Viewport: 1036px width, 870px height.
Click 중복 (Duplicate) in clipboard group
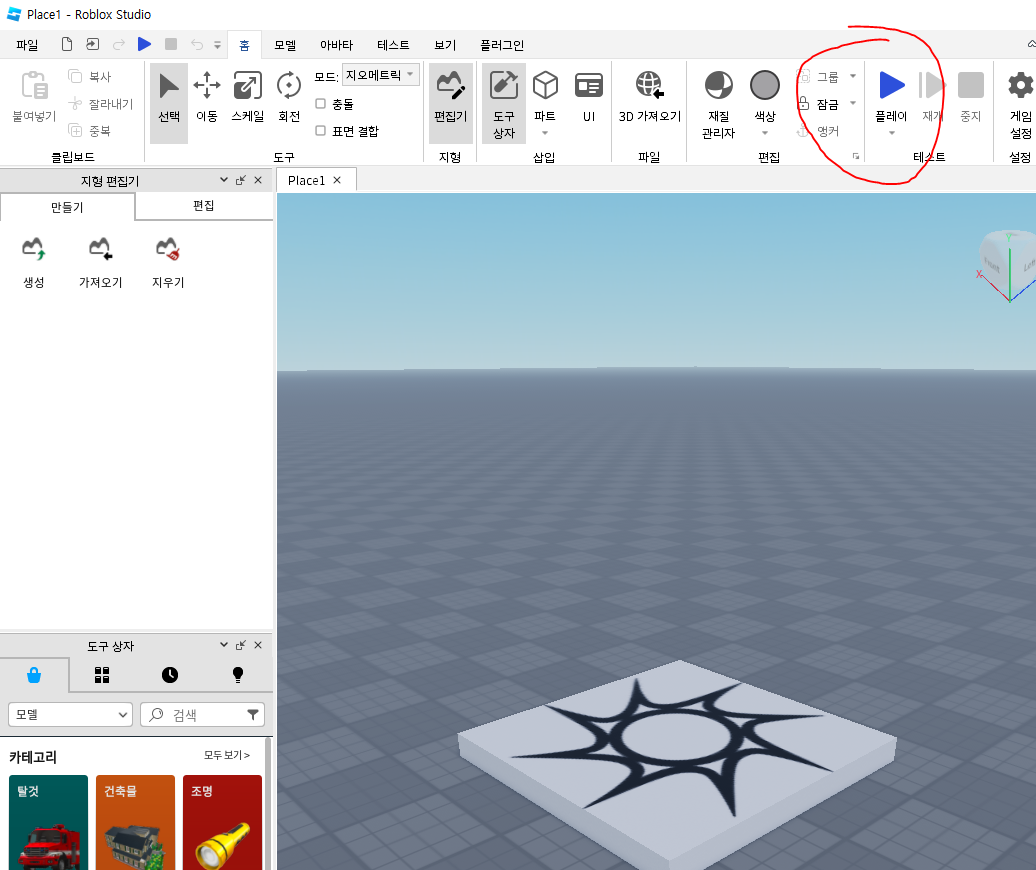tap(90, 131)
